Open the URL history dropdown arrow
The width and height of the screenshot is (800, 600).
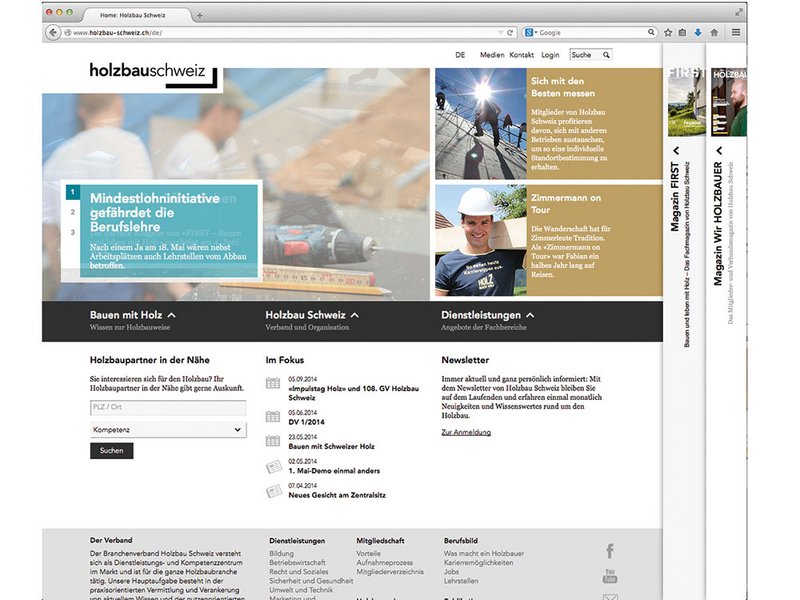click(501, 33)
